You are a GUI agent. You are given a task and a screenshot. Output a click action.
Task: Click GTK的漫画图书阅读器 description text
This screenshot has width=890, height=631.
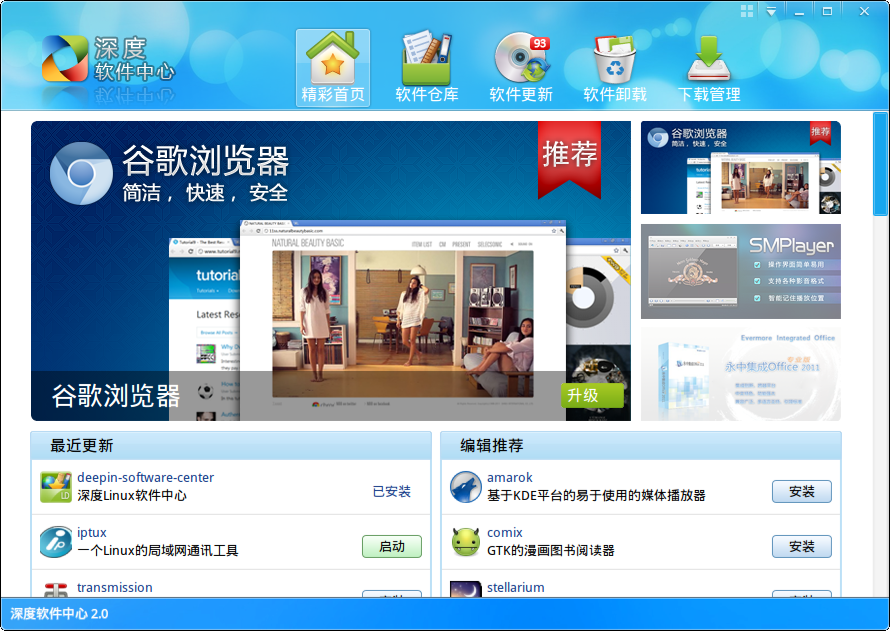click(551, 550)
